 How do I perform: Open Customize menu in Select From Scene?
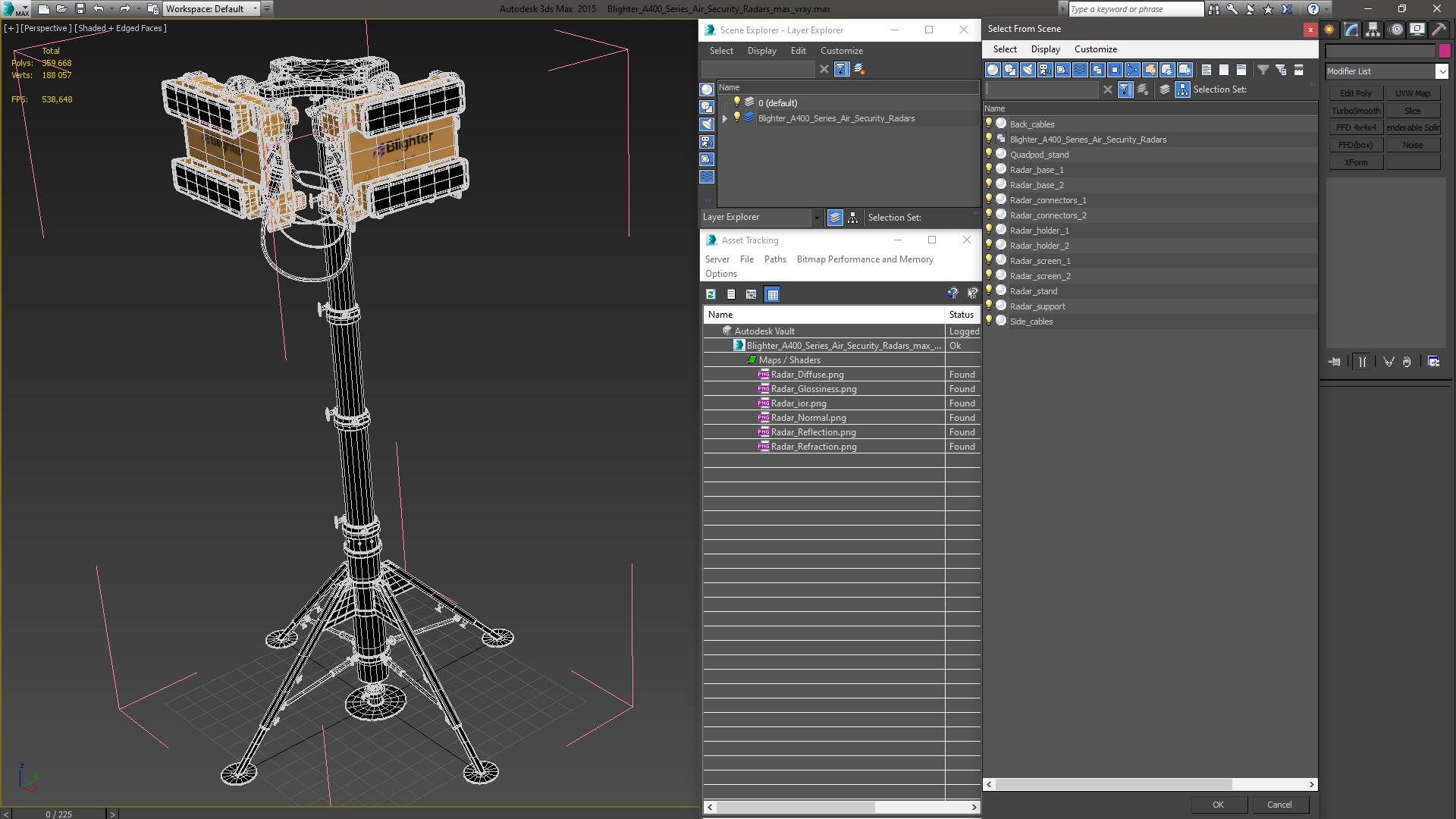(x=1095, y=49)
